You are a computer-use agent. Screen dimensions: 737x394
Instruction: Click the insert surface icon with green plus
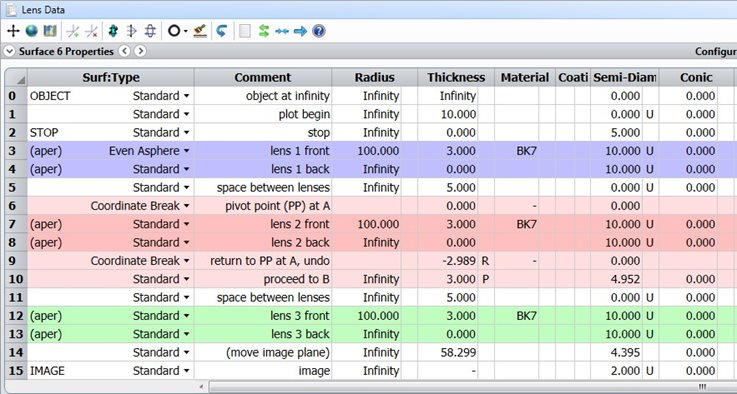[x=73, y=32]
